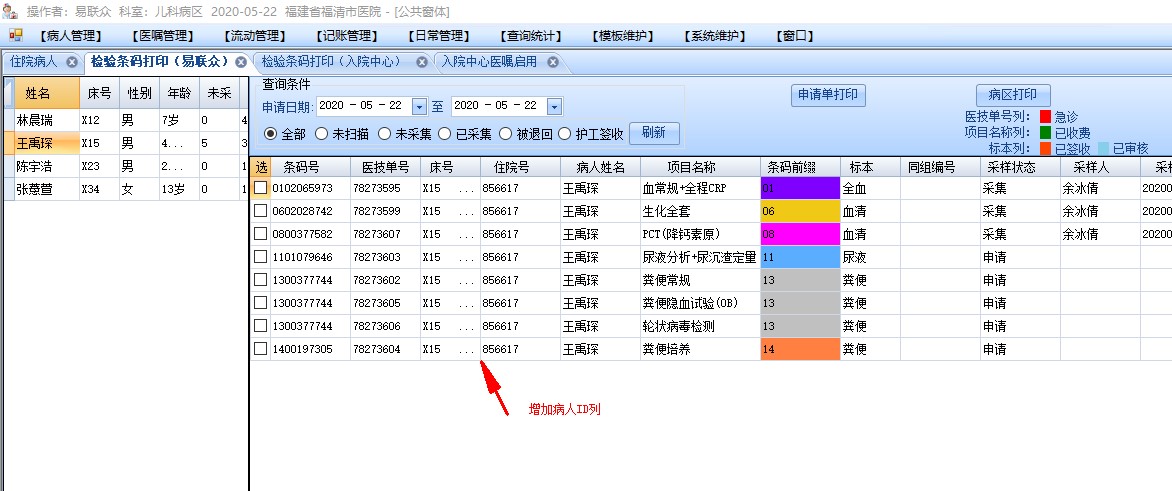This screenshot has height=491, width=1172.
Task: Select the 未扫描 radio button
Action: 321,135
